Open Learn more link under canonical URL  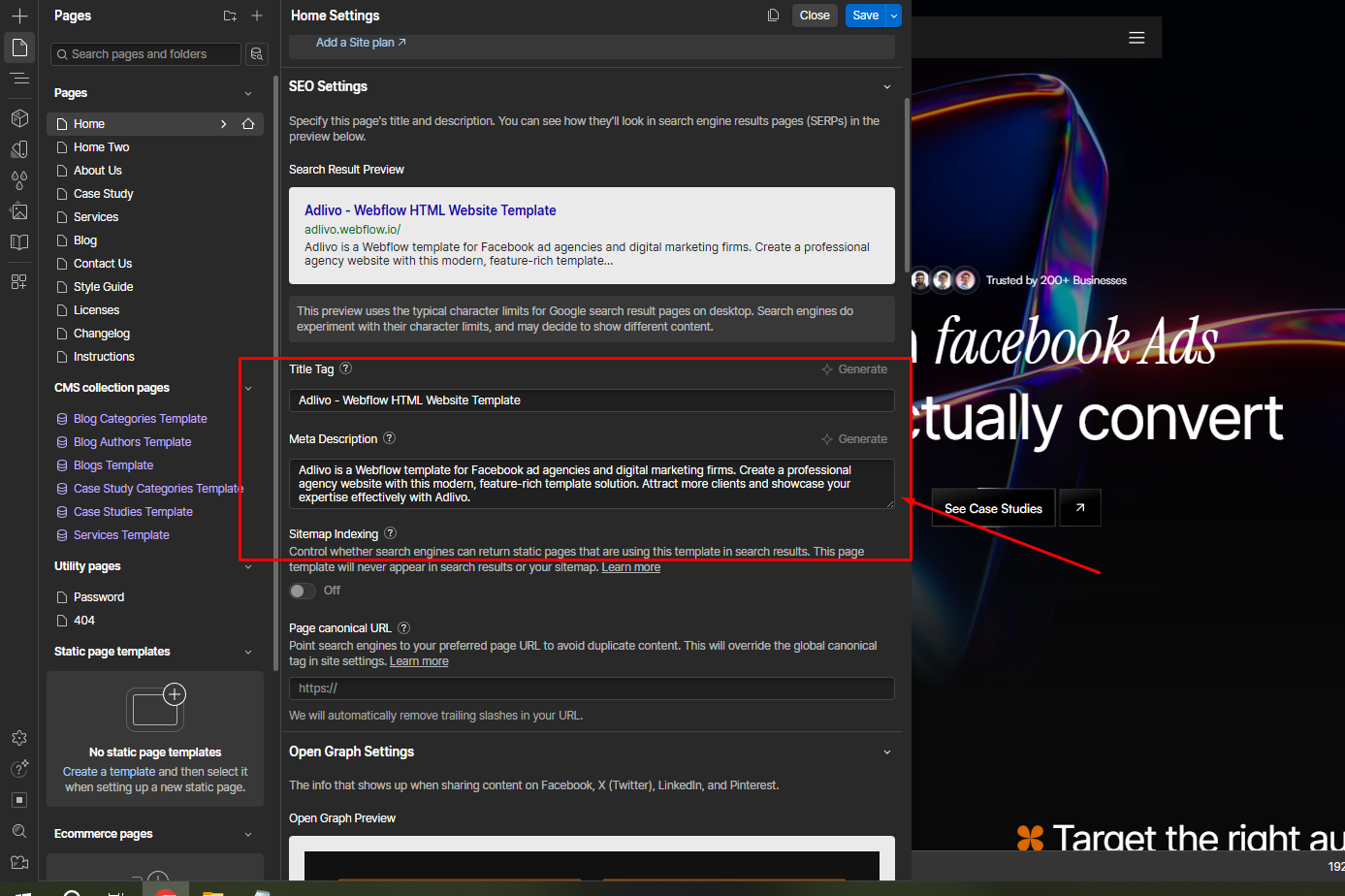pyautogui.click(x=419, y=661)
